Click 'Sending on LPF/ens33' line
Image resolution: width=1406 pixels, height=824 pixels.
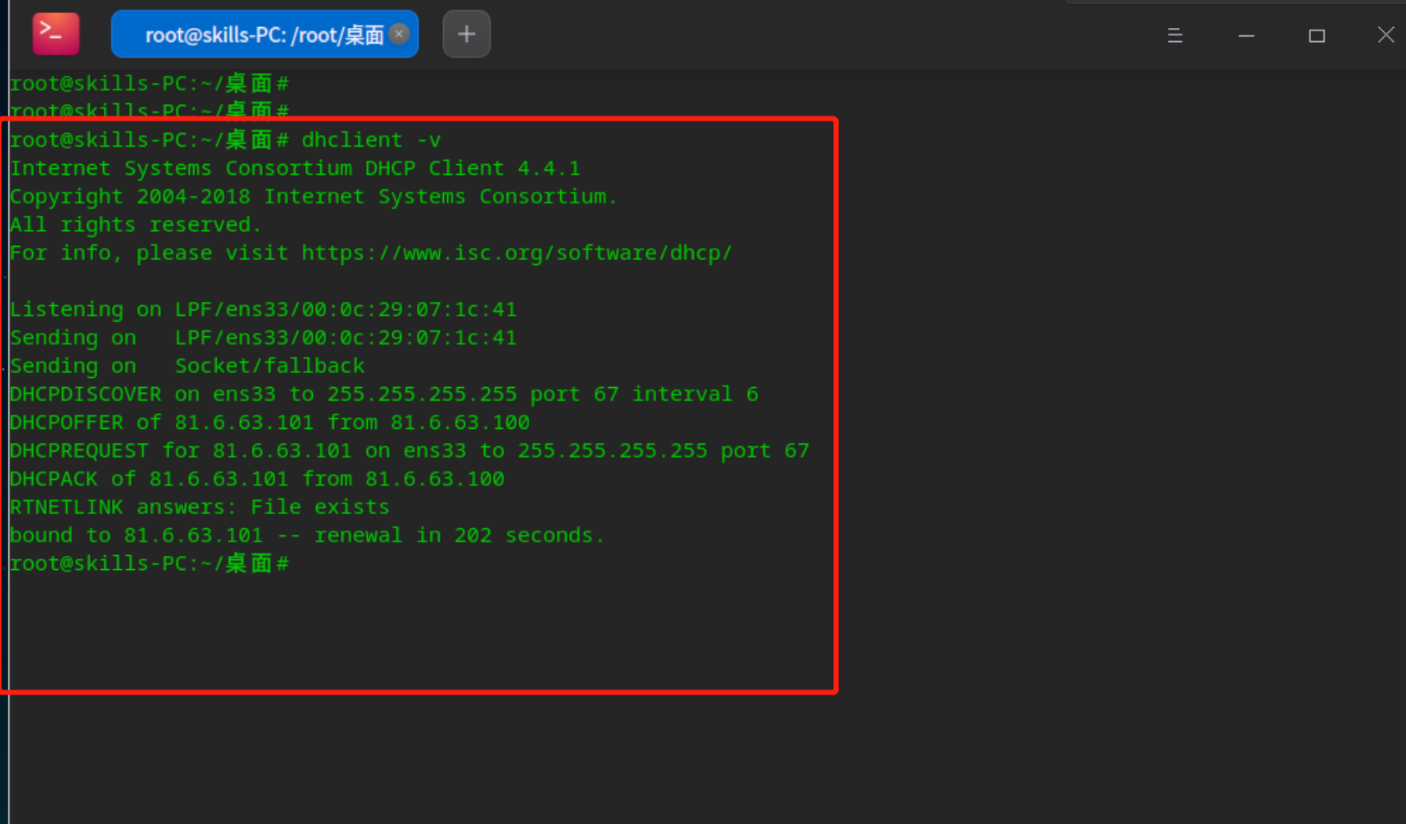point(263,337)
